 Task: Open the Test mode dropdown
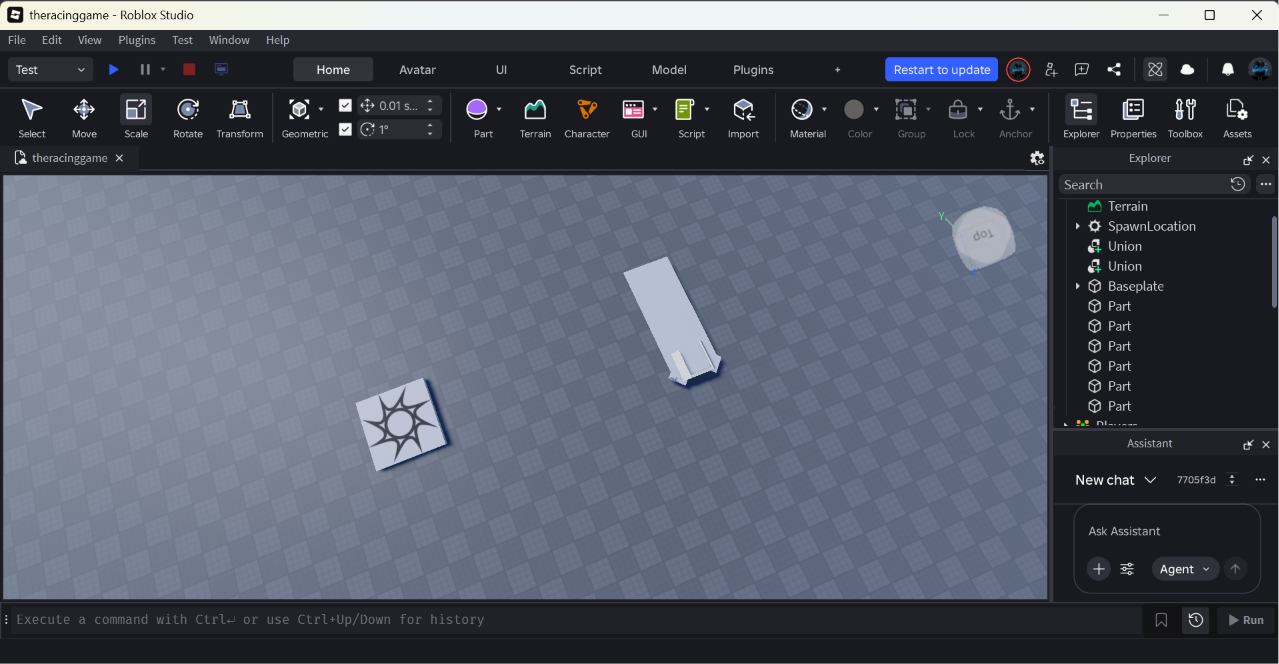click(51, 70)
